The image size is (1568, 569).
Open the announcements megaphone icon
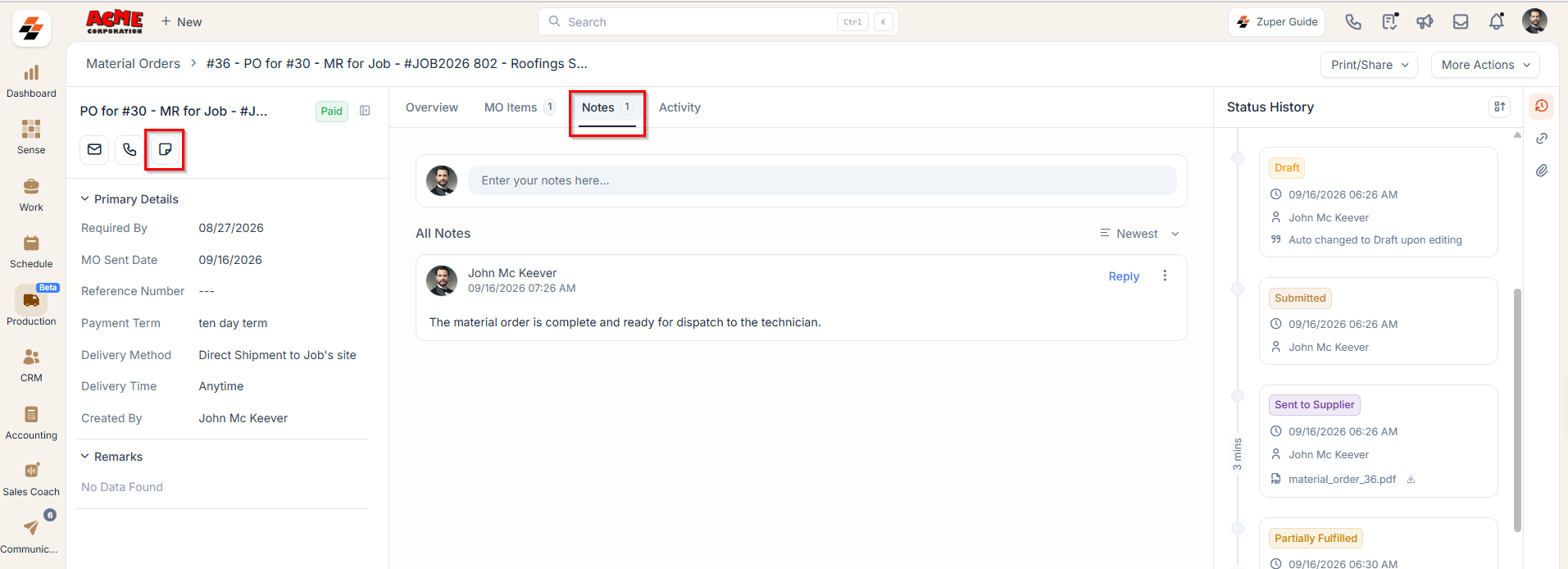click(x=1425, y=21)
